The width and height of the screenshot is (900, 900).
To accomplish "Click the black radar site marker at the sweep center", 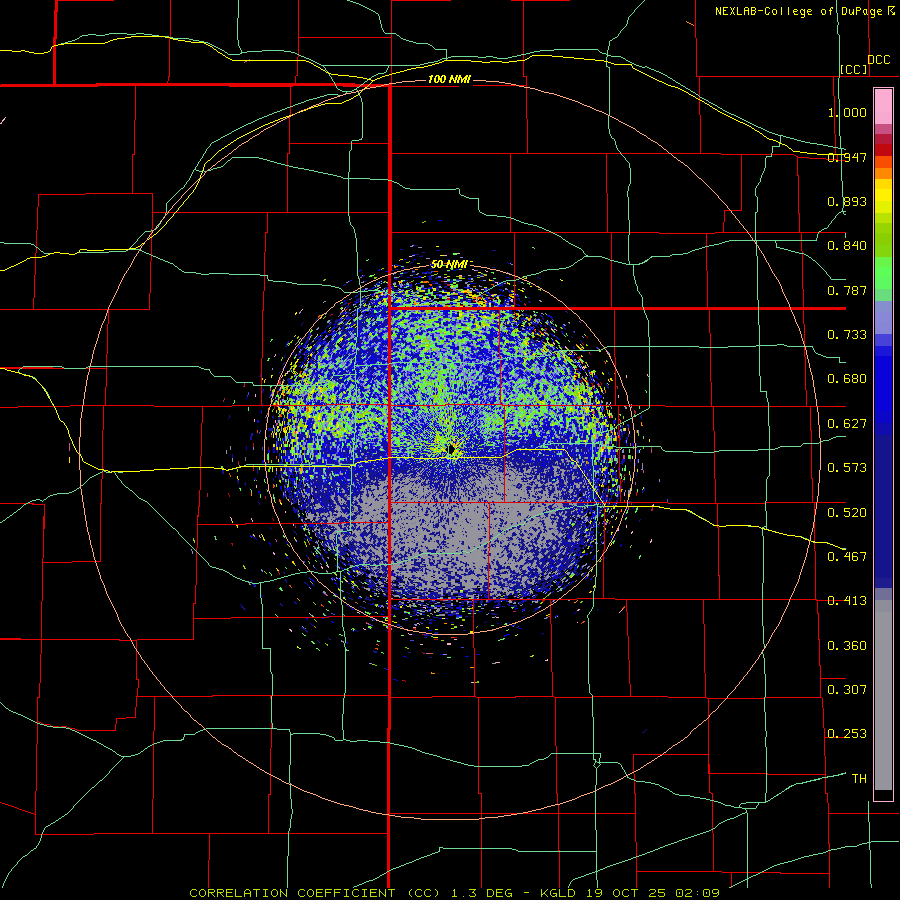I will pos(452,448).
